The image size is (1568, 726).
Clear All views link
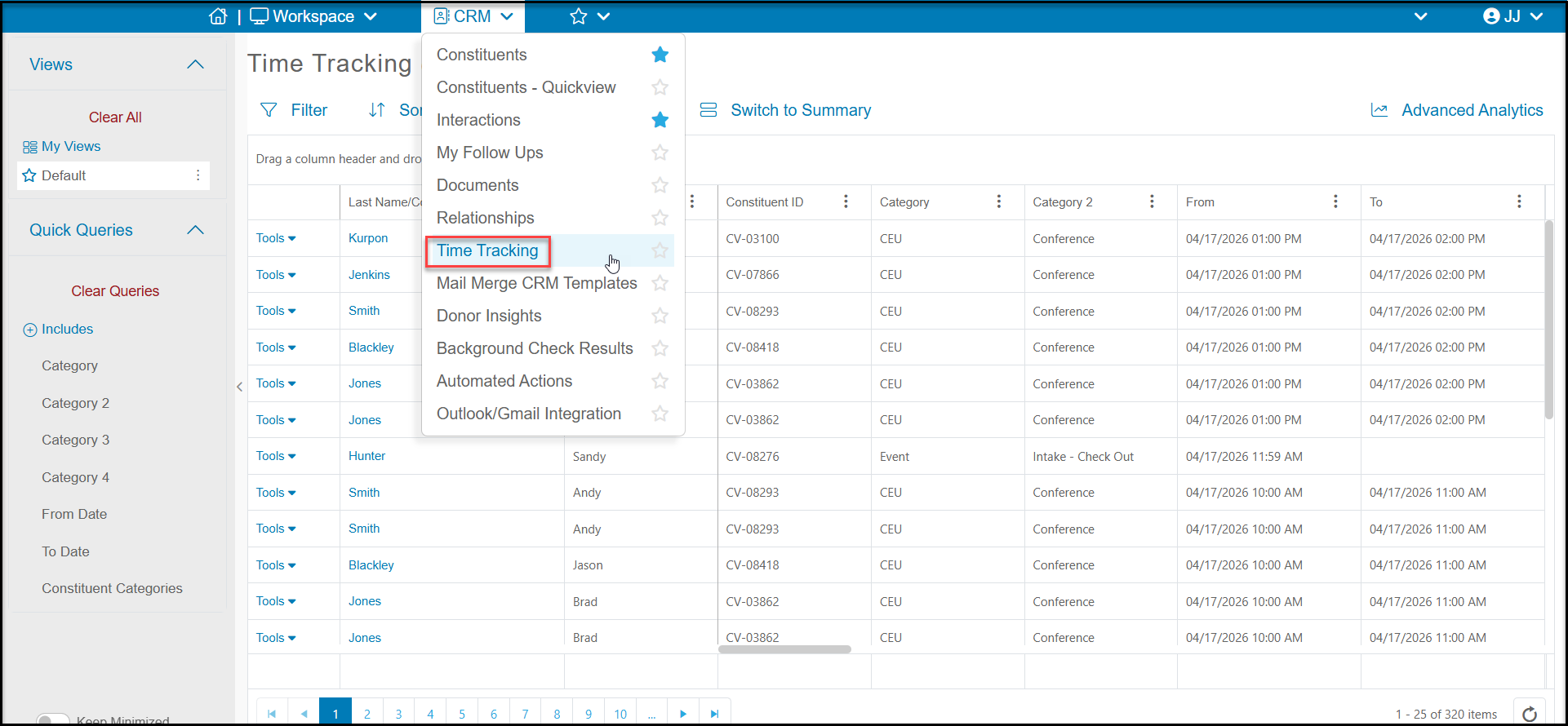coord(115,117)
